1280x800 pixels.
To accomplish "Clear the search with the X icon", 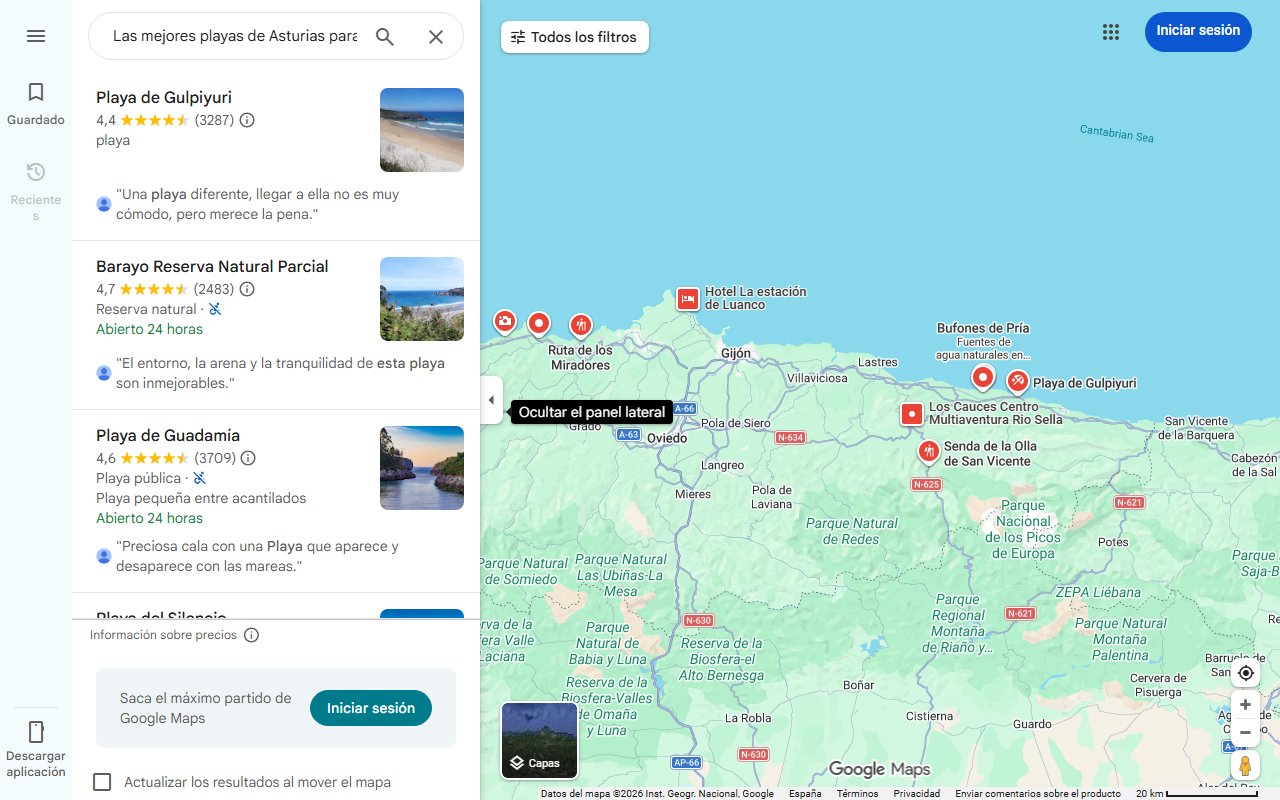I will 436,36.
